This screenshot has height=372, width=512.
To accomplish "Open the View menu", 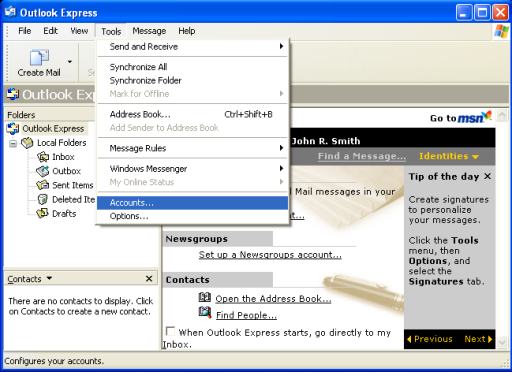I will pyautogui.click(x=79, y=31).
